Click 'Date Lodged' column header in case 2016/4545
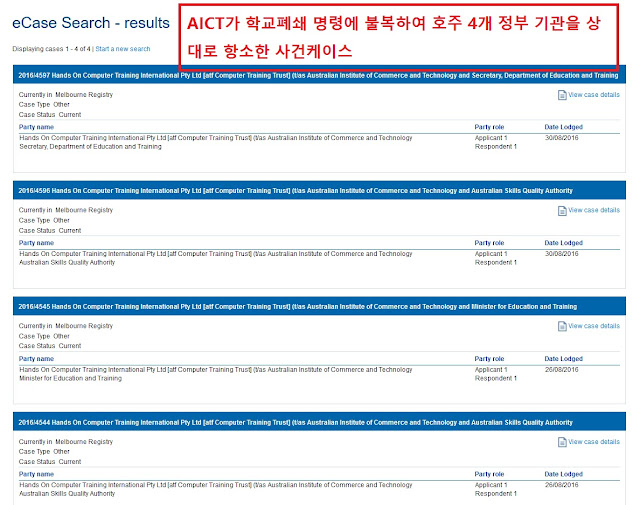Screen dimensions: 640x505 [x=564, y=359]
